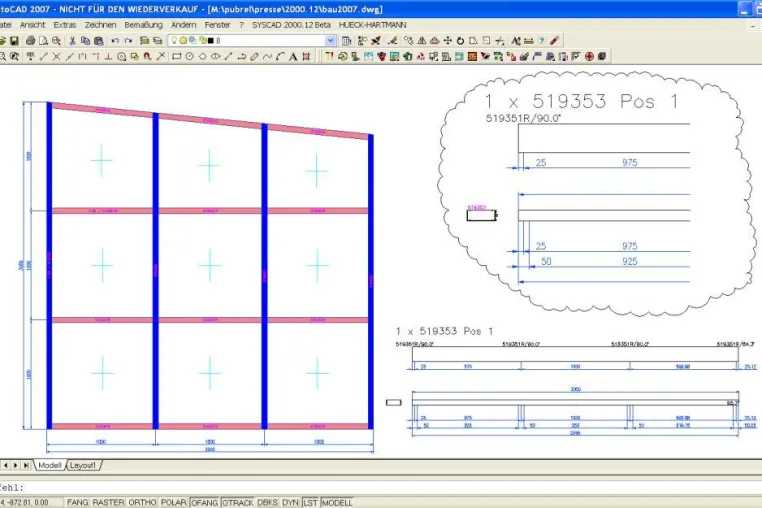Toggle POLAR tracking in status bar
The image size is (762, 508).
click(173, 502)
